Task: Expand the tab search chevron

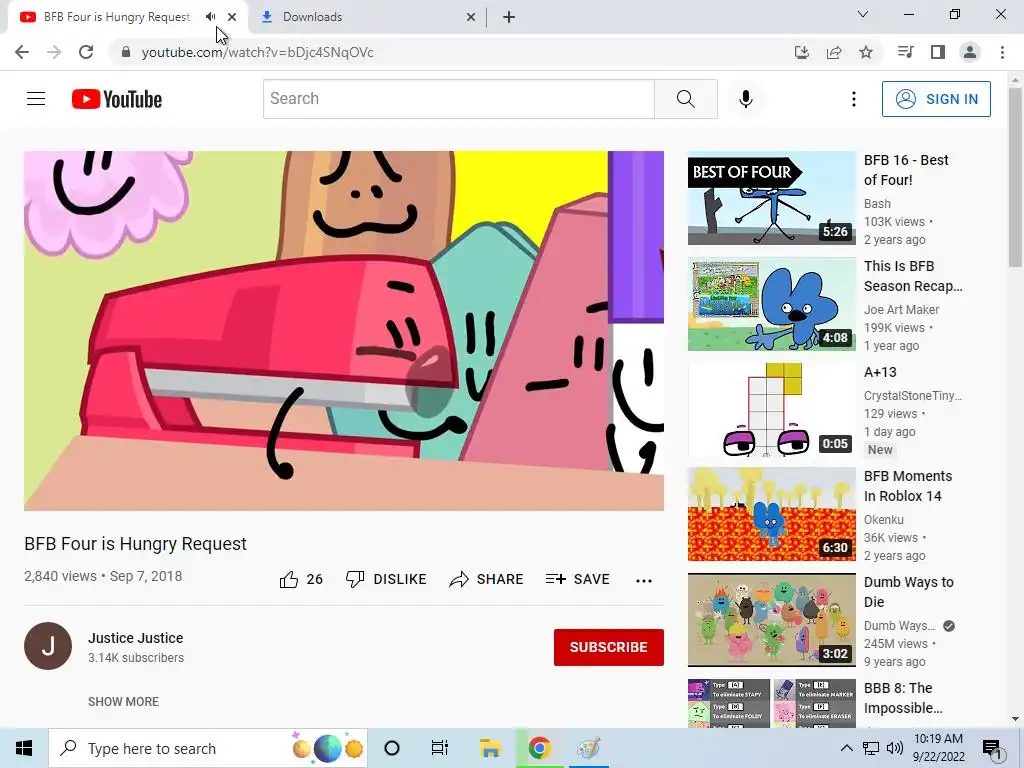Action: pos(863,14)
